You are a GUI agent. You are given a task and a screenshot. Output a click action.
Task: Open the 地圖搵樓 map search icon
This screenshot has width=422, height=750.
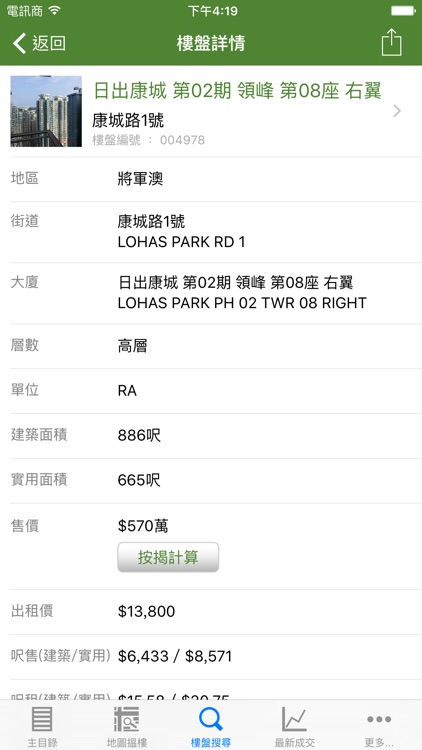126,719
